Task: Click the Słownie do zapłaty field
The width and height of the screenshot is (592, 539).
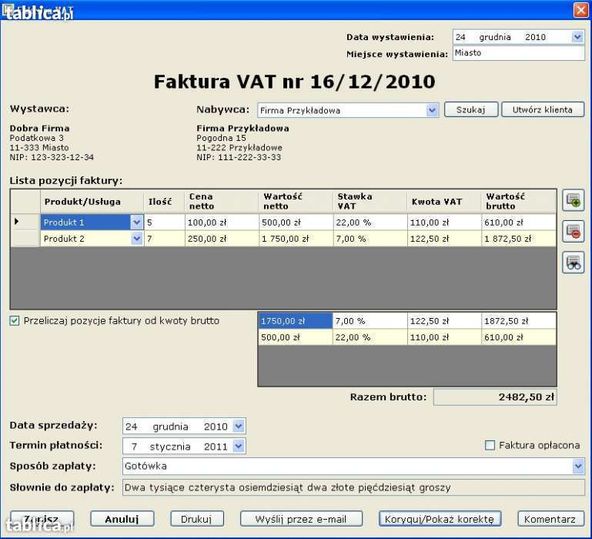Action: (353, 488)
